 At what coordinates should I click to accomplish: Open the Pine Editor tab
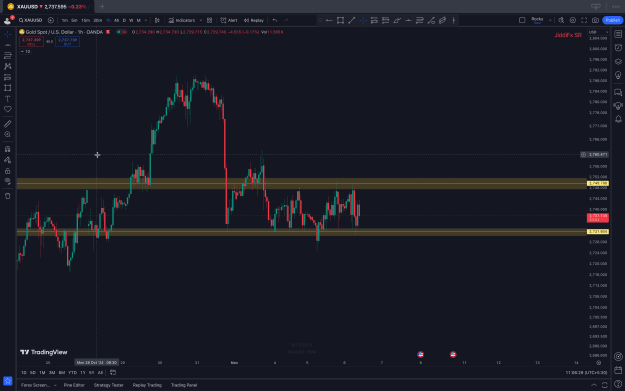[74, 385]
